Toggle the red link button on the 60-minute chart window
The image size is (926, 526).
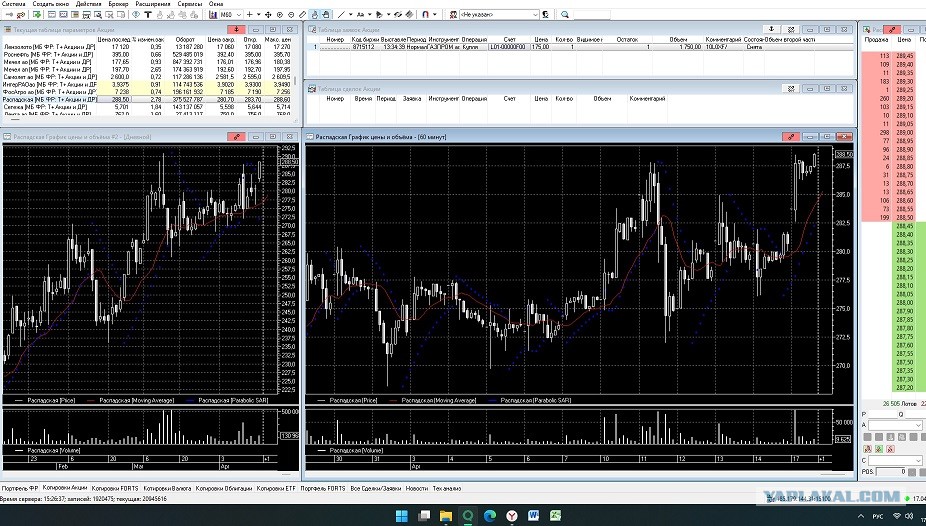point(791,137)
